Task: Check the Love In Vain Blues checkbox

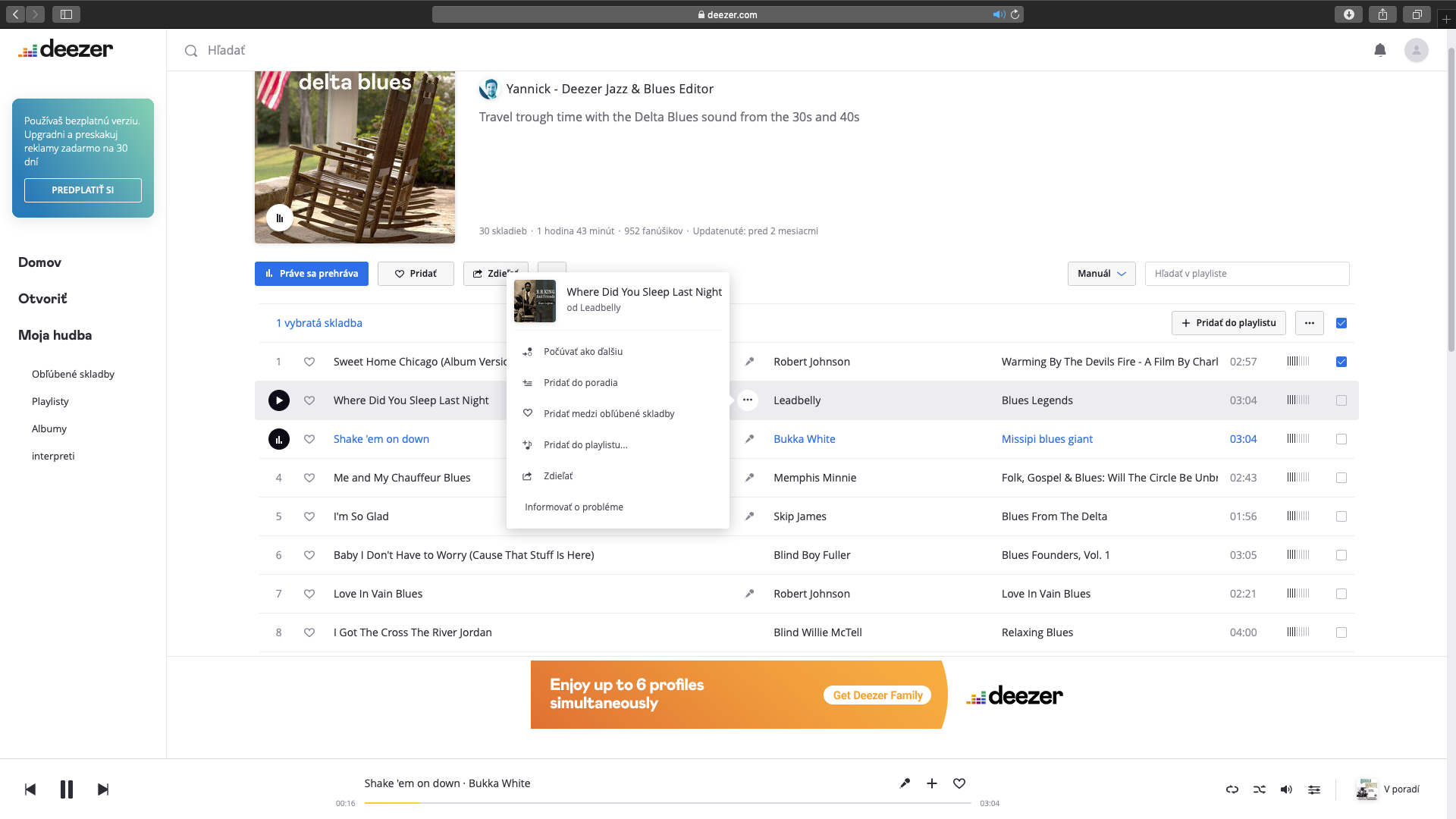Action: [1341, 594]
